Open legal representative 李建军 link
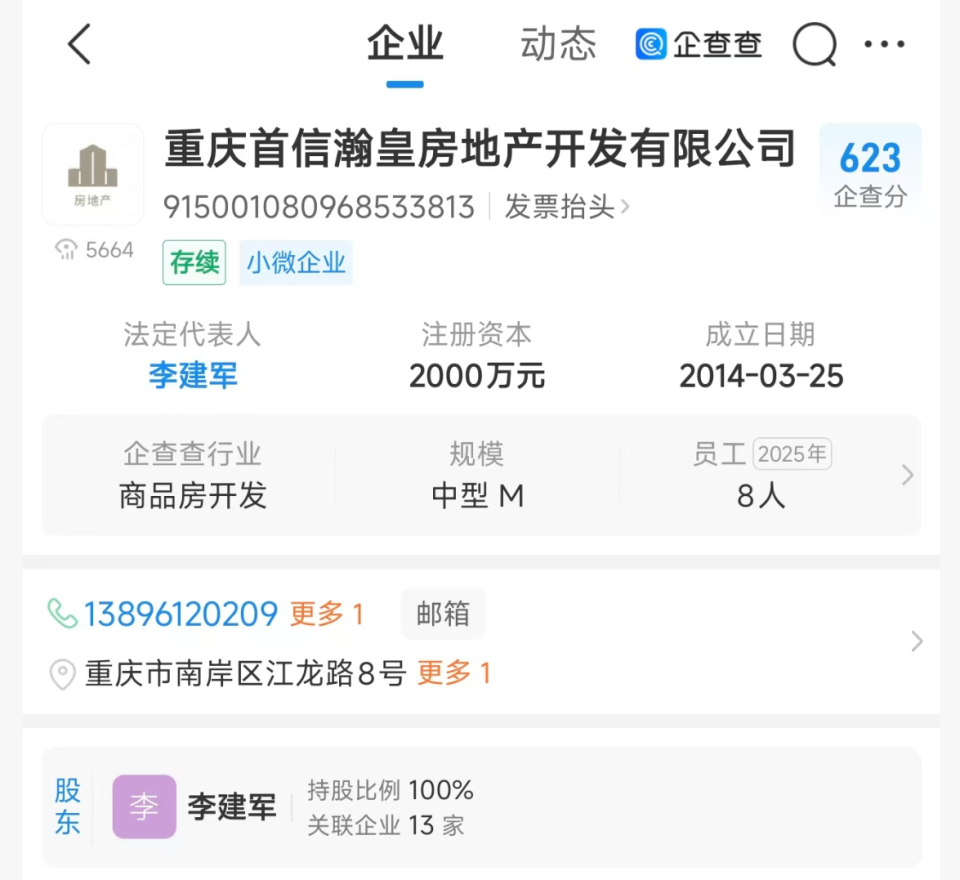The height and width of the screenshot is (880, 960). coord(193,375)
